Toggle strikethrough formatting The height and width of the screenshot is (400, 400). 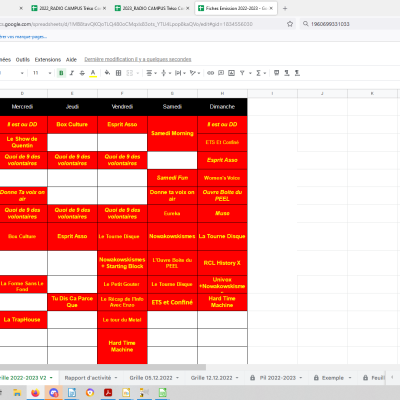[82, 73]
